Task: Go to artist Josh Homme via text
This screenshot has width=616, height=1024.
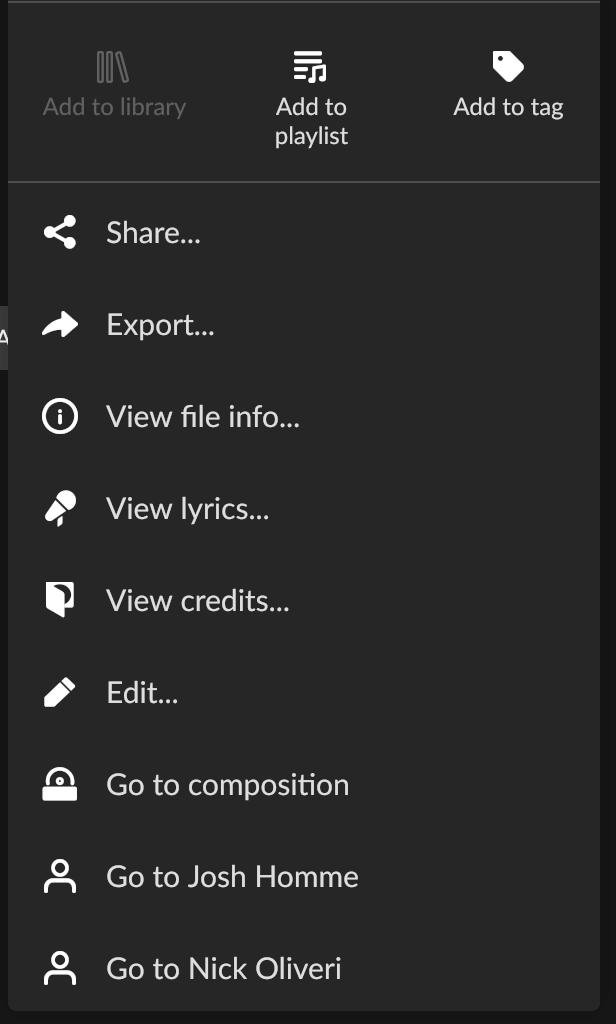Action: pos(232,877)
